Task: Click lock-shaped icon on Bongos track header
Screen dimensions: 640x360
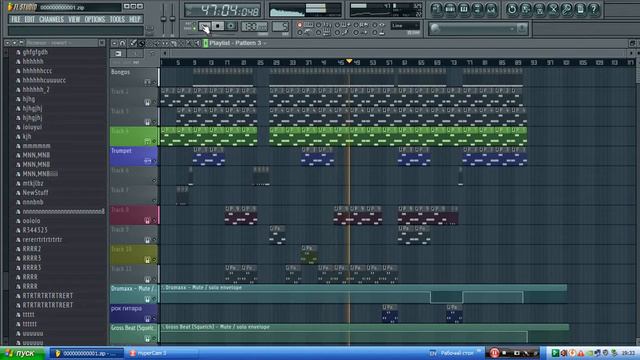Action: coord(147,82)
